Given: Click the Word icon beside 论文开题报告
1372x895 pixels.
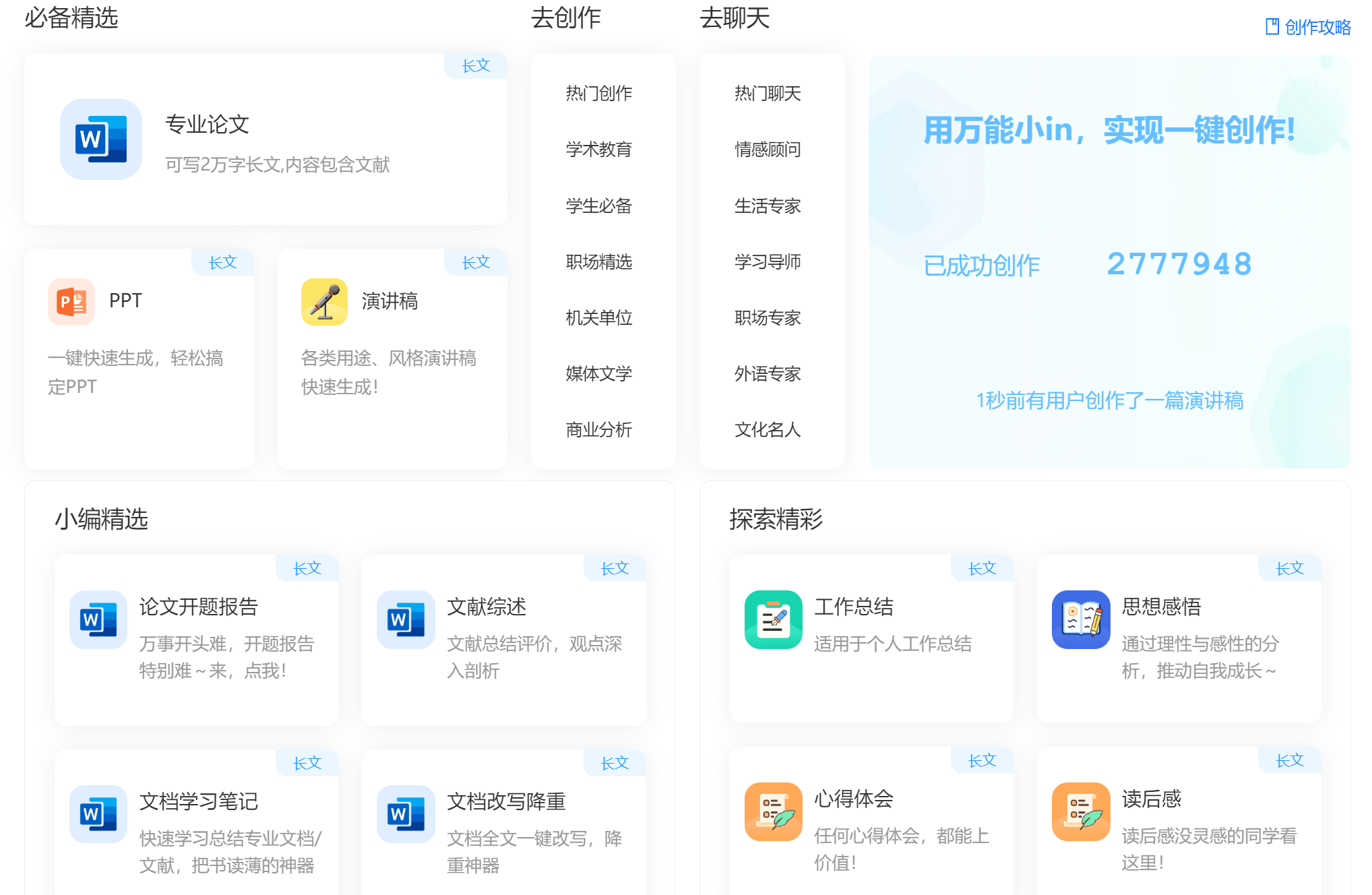Looking at the screenshot, I should [98, 619].
